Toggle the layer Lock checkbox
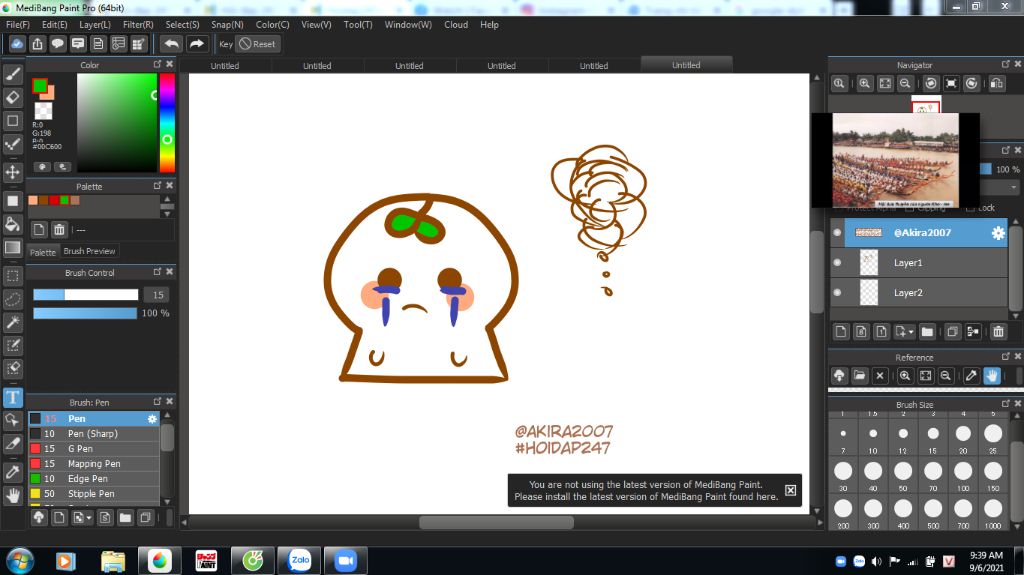Viewport: 1024px width, 575px height. 970,208
